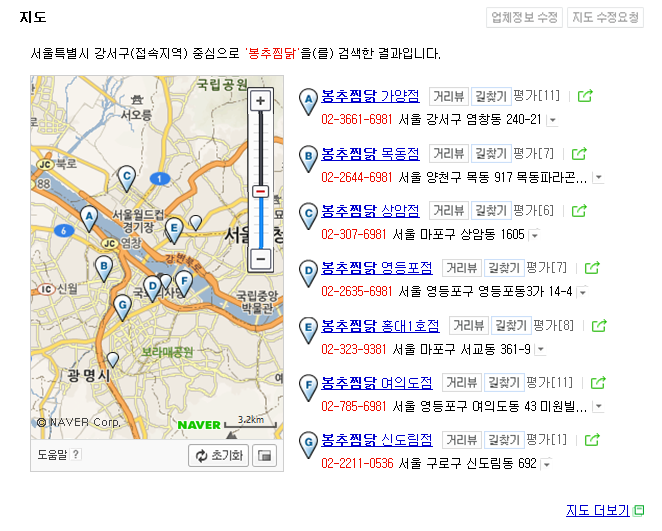This screenshot has width=662, height=531.
Task: Expand address dropdown for 서교동 361-9
Action: [541, 349]
